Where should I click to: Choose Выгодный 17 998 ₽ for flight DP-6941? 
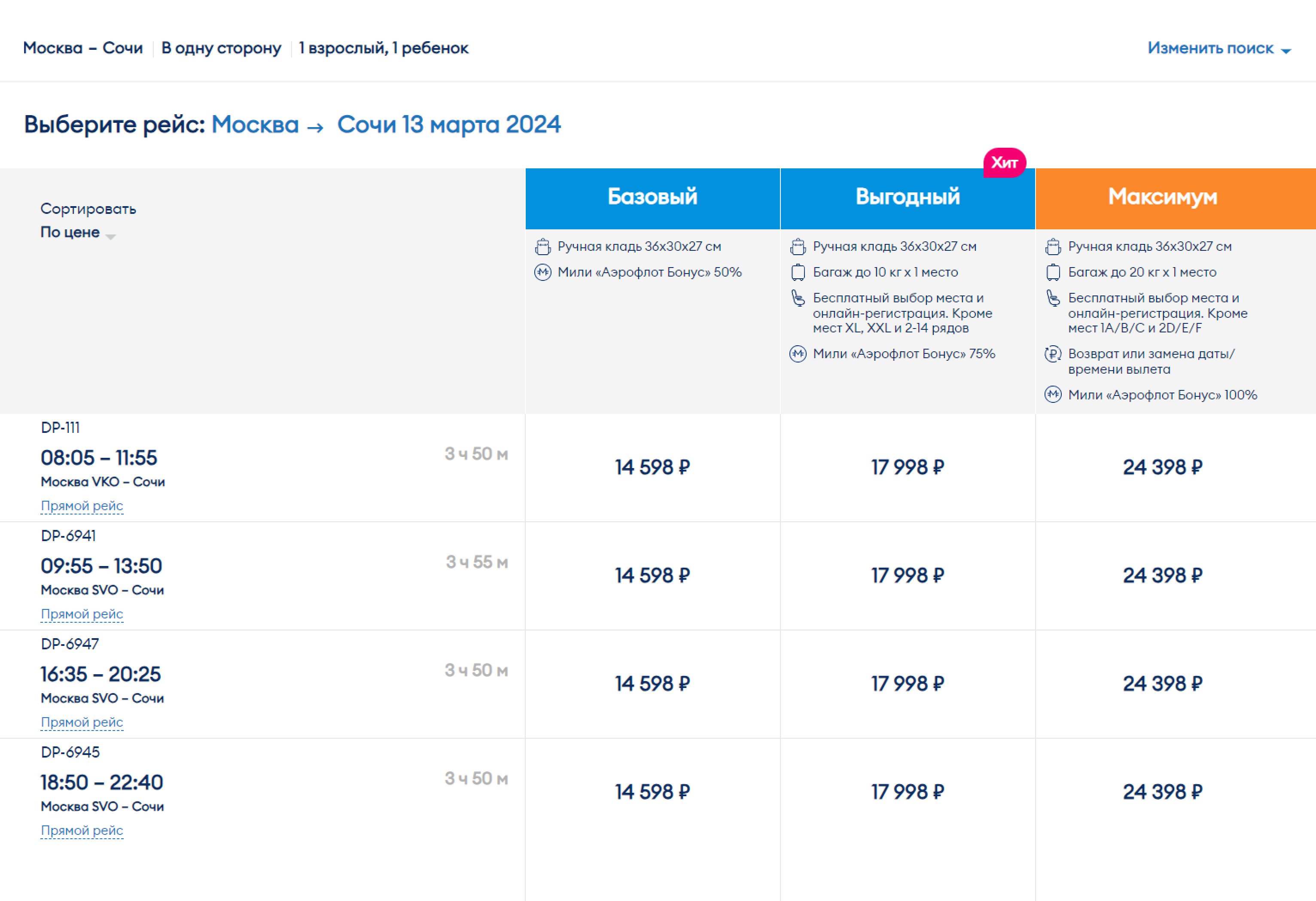coord(908,576)
